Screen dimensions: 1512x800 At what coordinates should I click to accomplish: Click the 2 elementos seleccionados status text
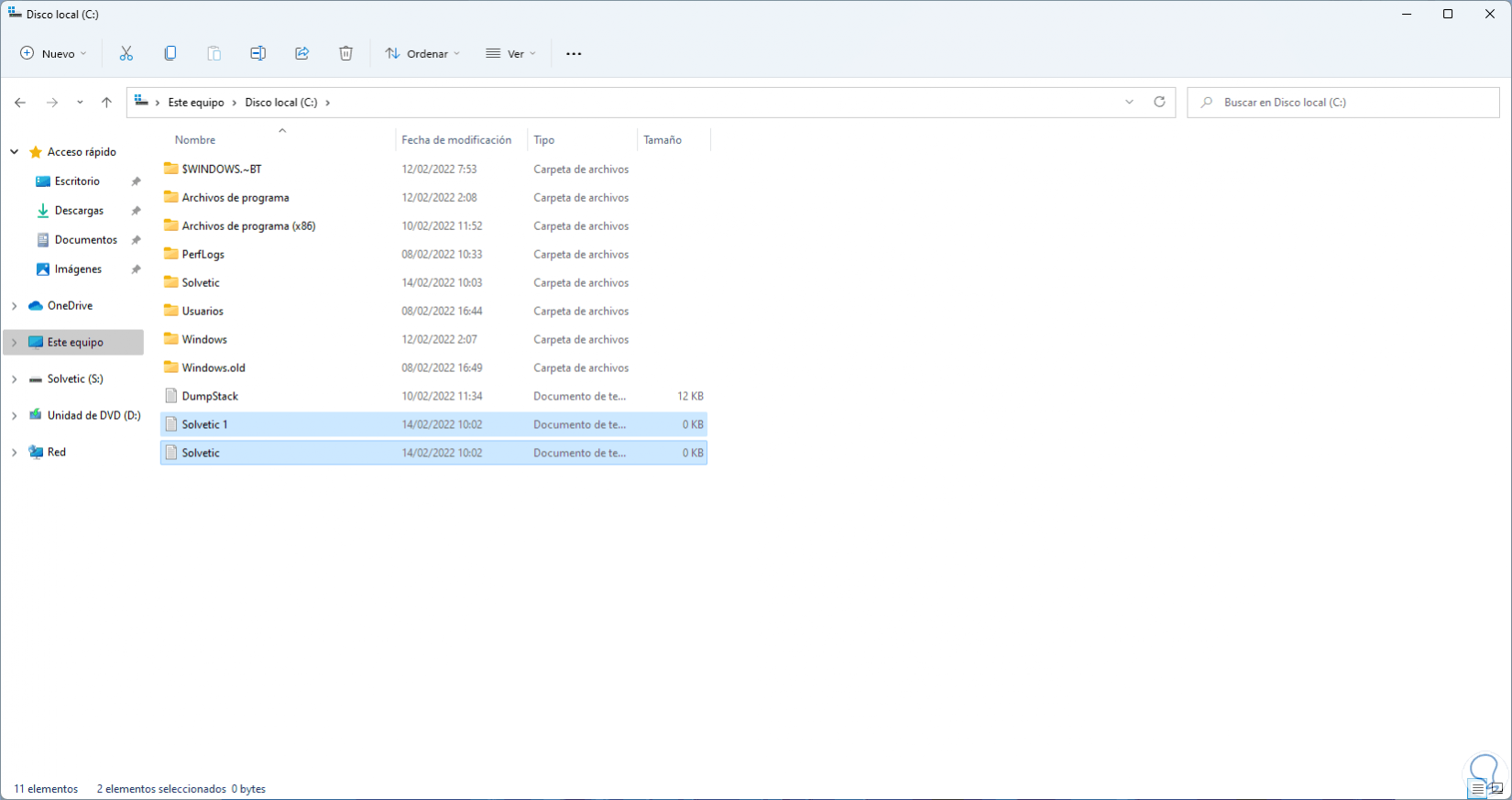click(x=161, y=789)
